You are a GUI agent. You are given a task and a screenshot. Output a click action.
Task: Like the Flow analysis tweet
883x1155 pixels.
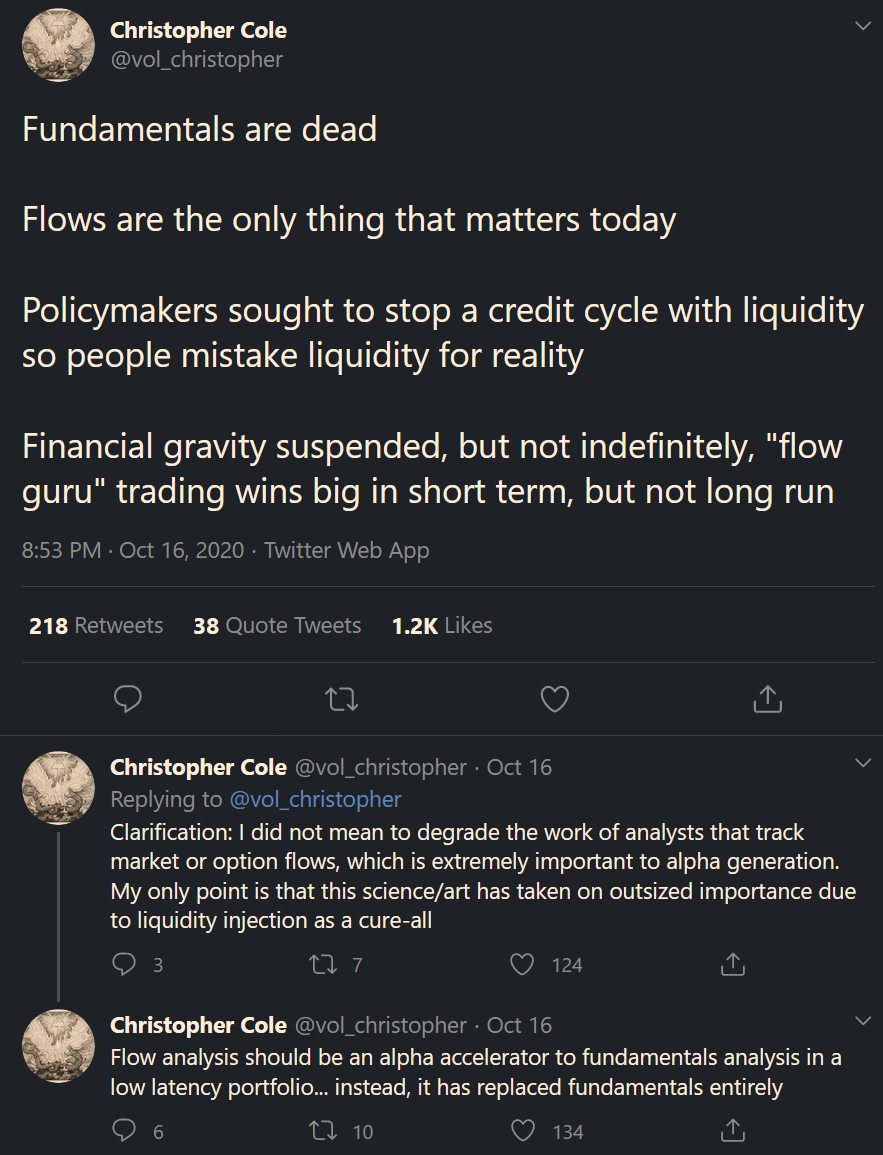click(522, 1131)
